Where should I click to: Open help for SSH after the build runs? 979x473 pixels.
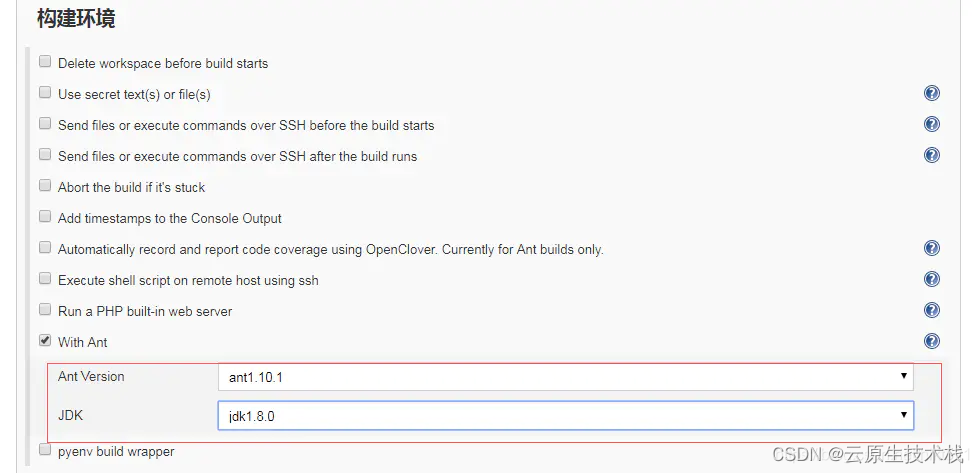coord(931,156)
